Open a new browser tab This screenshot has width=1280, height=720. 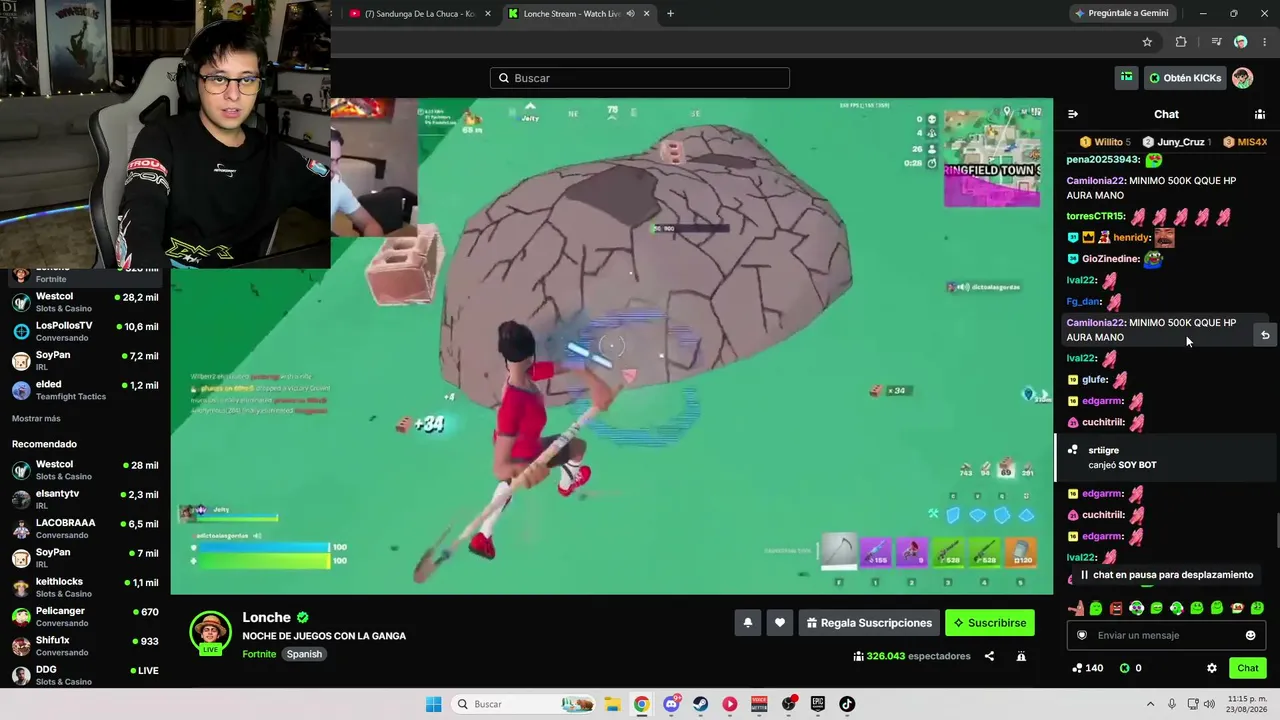point(670,14)
